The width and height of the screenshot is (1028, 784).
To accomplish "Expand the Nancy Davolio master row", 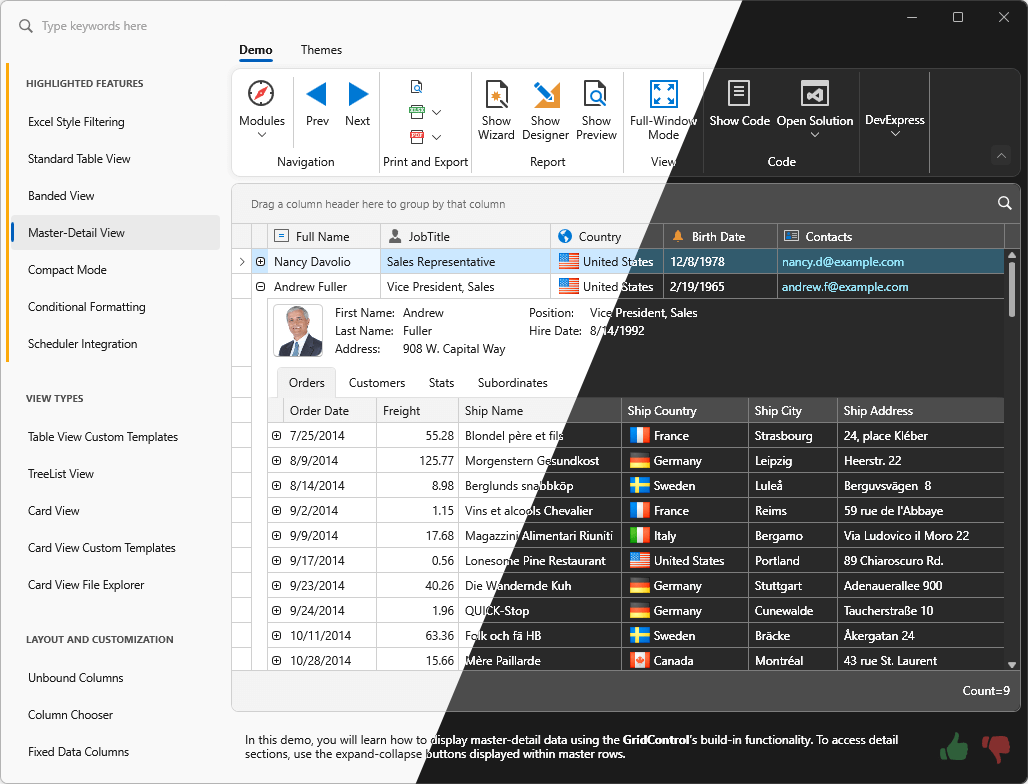I will point(261,260).
